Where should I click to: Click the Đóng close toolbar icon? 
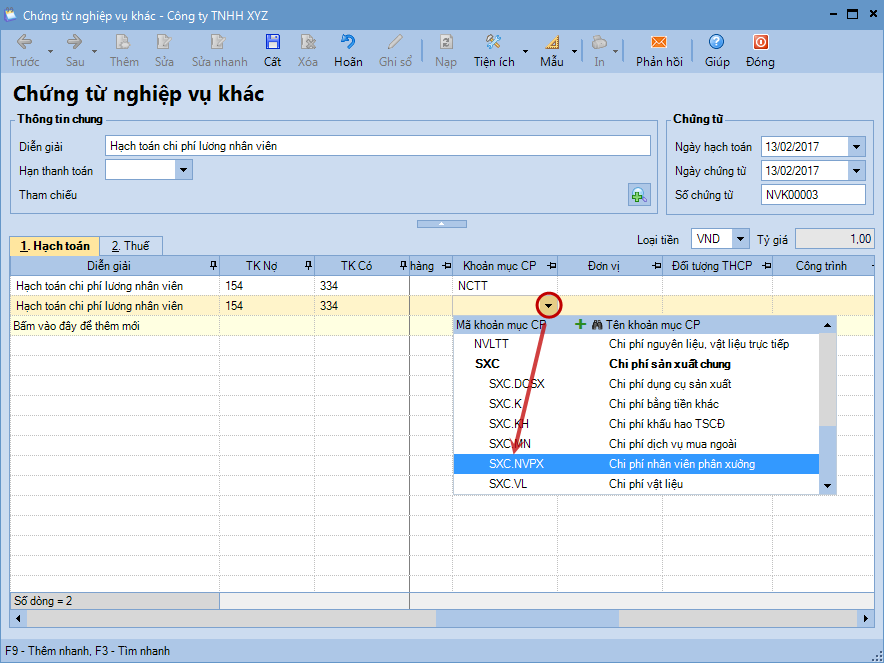pyautogui.click(x=760, y=43)
